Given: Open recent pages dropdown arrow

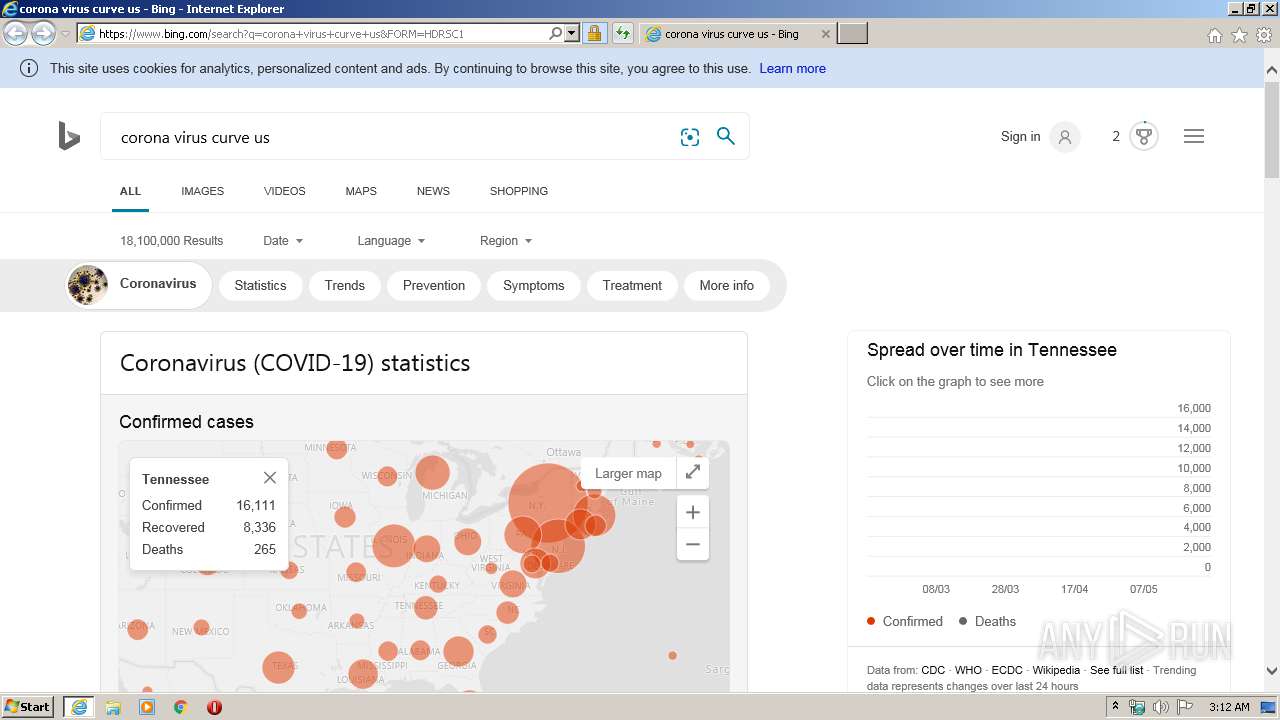Looking at the screenshot, I should point(65,33).
